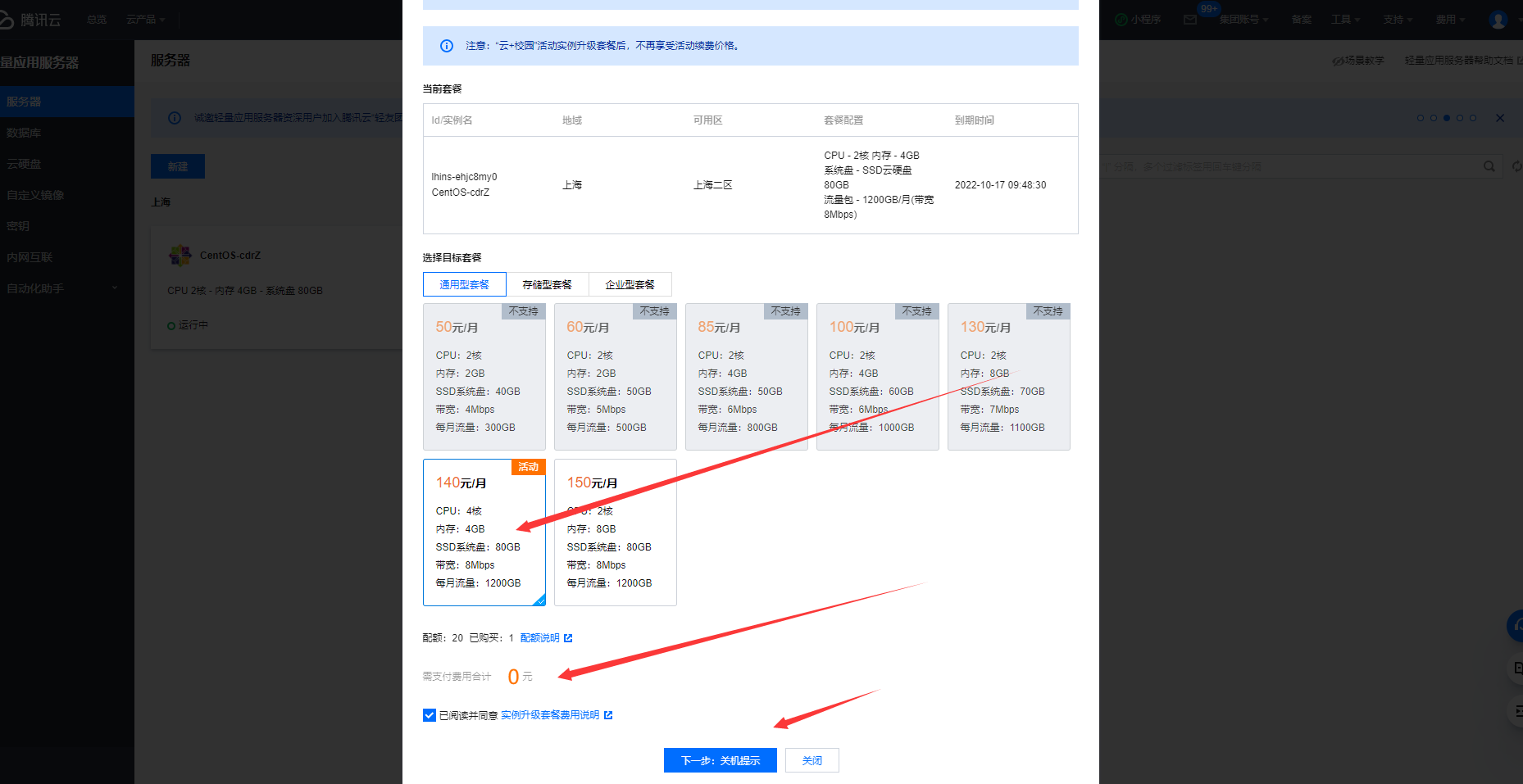Select third banner carousel dot
The width and height of the screenshot is (1523, 784).
coord(1447,118)
